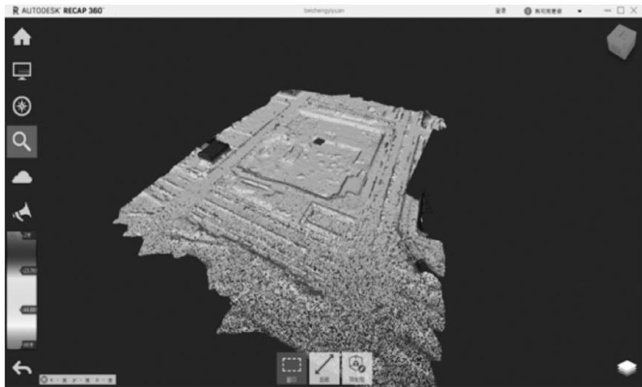Click the sign-in text in title bar

click(500, 11)
